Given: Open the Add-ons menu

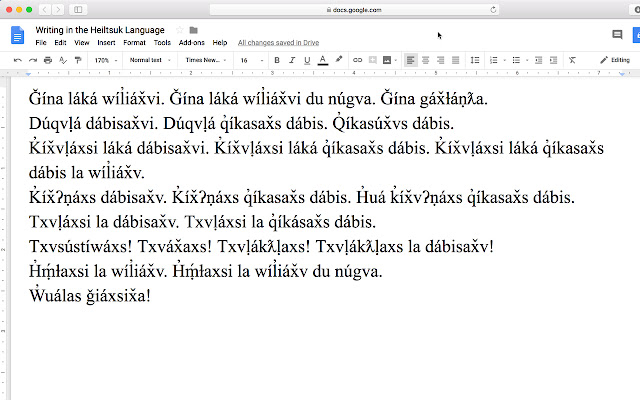Looking at the screenshot, I should (191, 42).
